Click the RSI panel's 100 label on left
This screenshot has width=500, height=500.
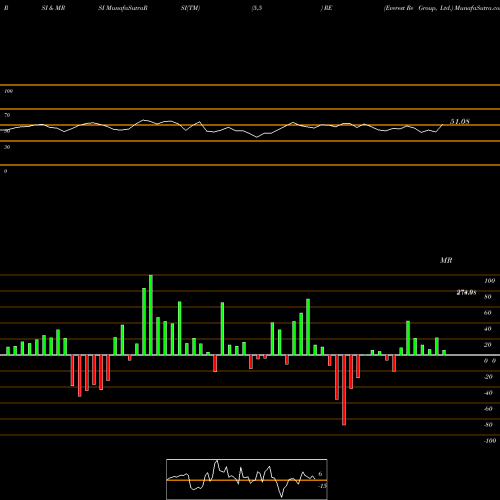coord(8,91)
